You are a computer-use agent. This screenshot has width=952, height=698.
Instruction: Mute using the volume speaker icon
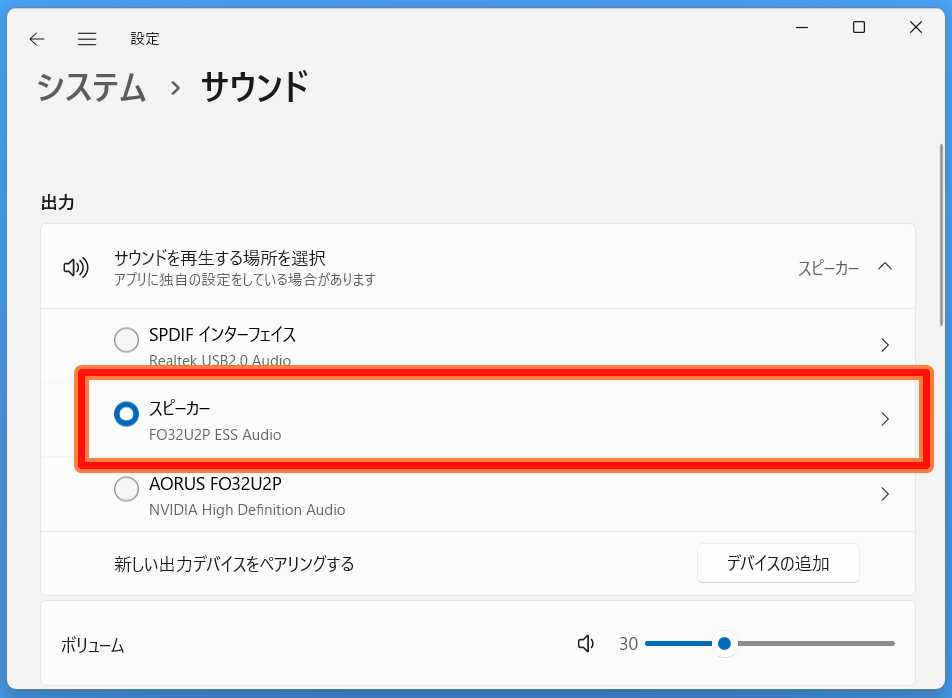(586, 643)
